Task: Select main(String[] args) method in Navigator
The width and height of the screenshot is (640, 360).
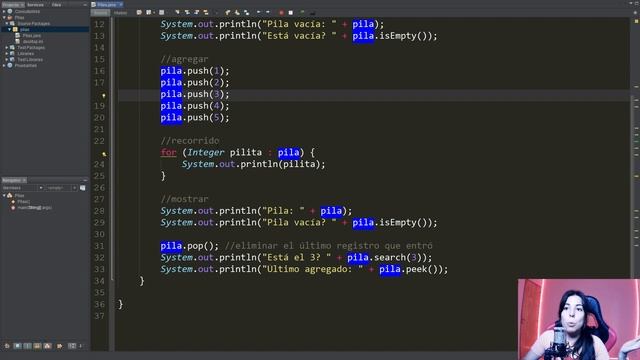Action: (x=34, y=208)
